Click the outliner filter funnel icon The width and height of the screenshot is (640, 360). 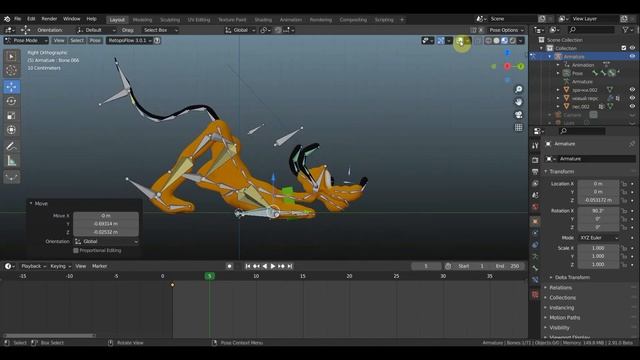[x=625, y=30]
